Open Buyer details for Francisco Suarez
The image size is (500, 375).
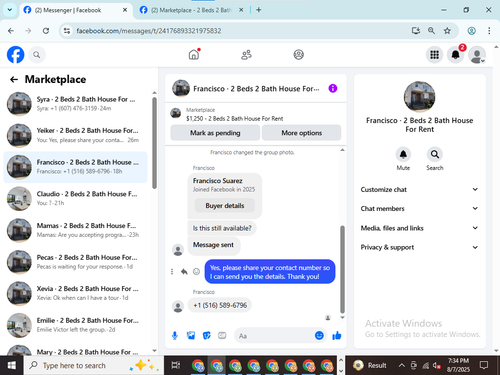tap(225, 206)
